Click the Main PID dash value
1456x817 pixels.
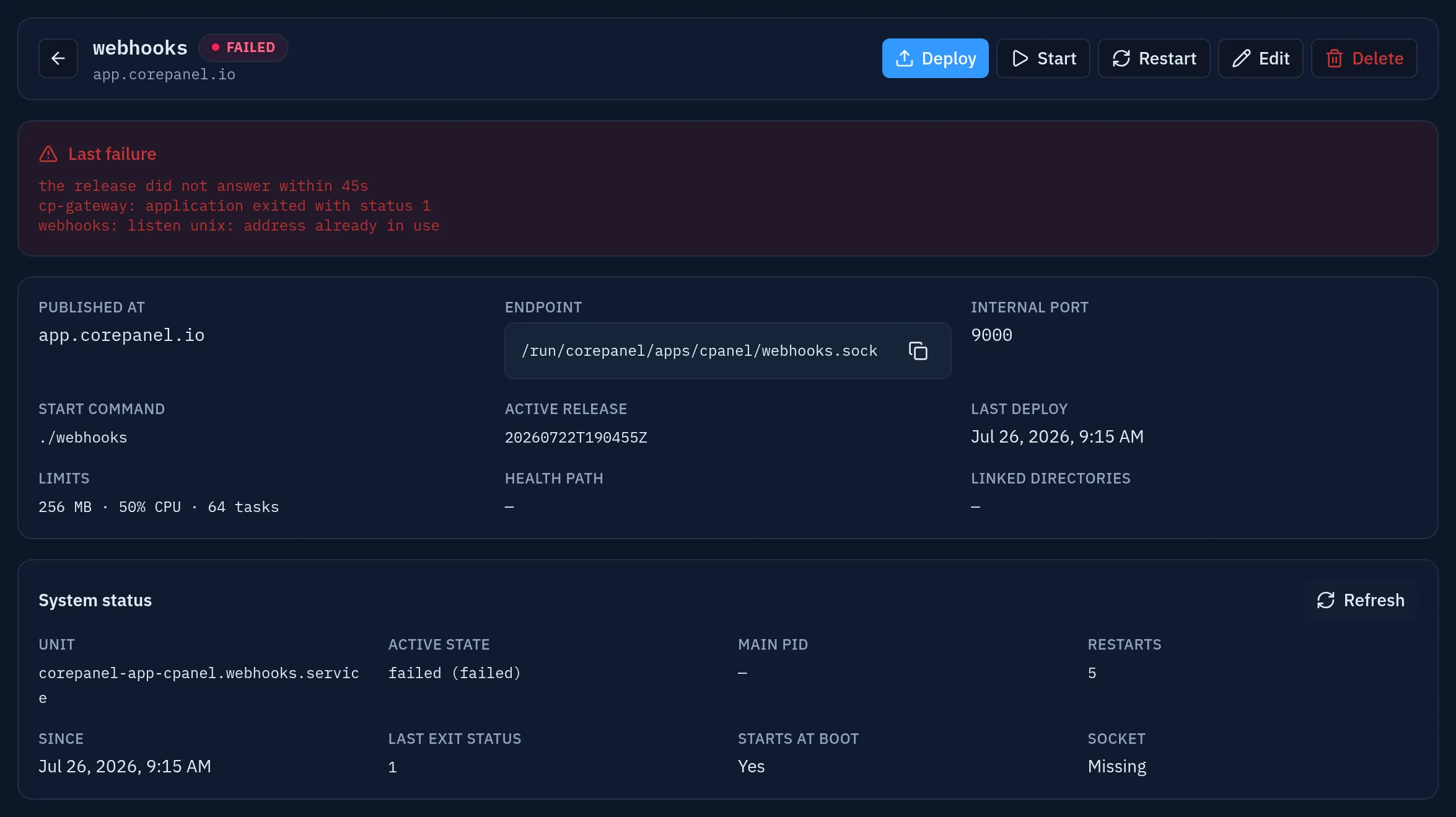tap(742, 673)
